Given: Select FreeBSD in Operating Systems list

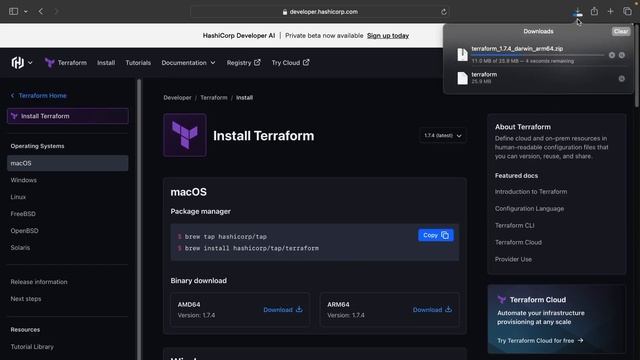Looking at the screenshot, I should 23,214.
